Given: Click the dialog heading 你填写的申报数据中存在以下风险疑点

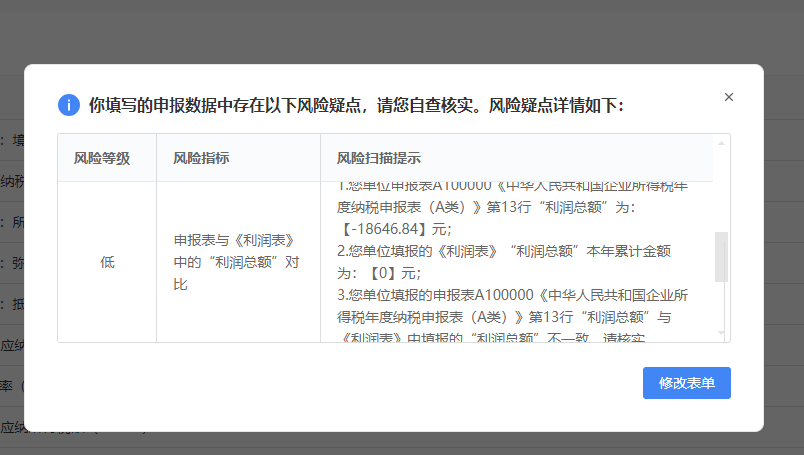Looking at the screenshot, I should point(357,105).
